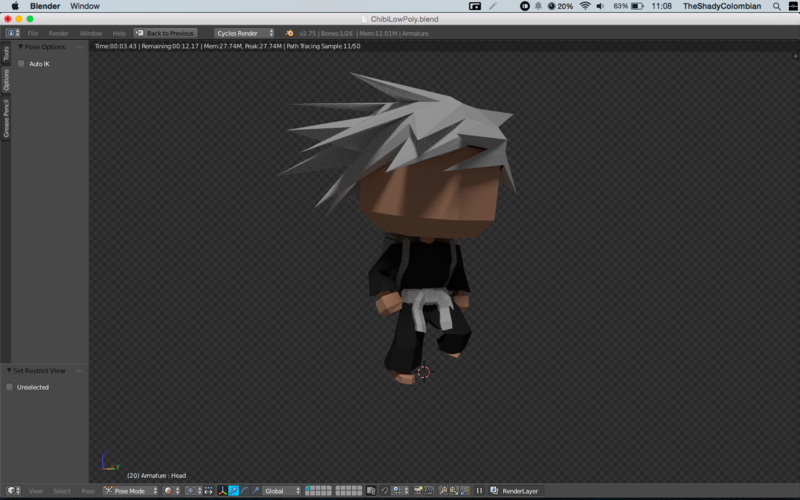The image size is (800, 500).
Task: Click the ChibiLowPoly.blend window title
Action: 404,19
